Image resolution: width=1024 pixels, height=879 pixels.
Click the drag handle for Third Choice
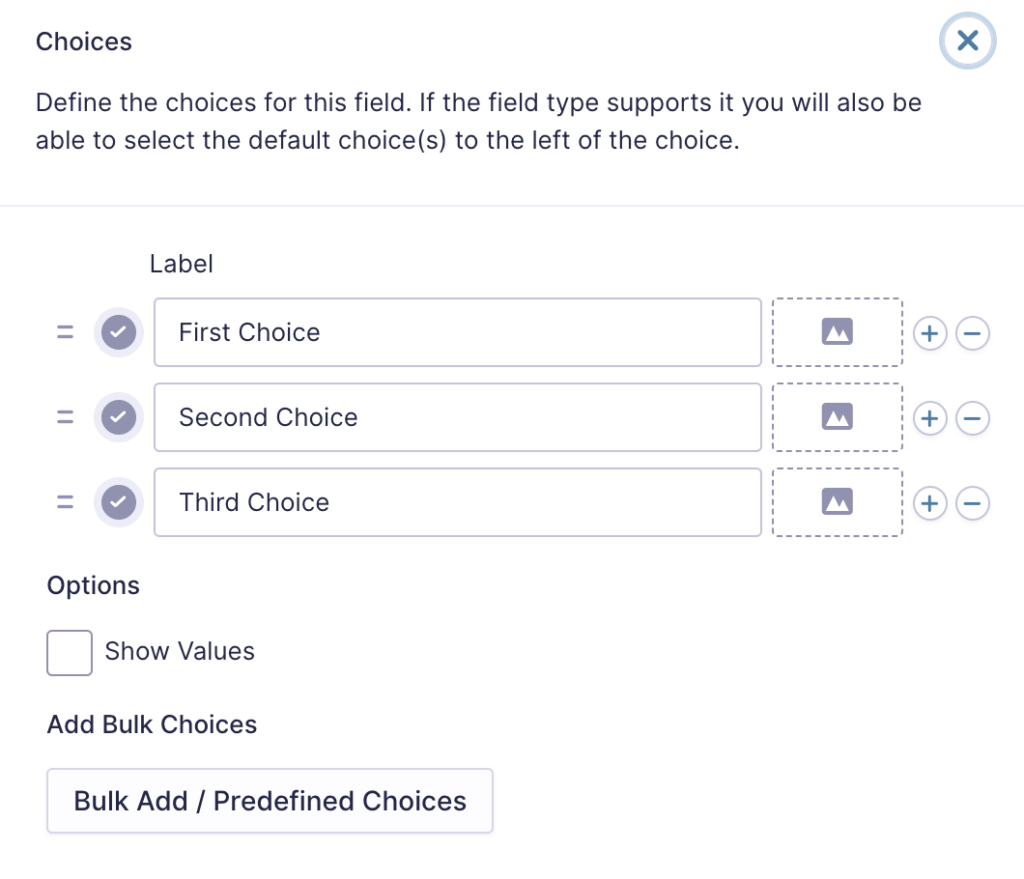(65, 502)
